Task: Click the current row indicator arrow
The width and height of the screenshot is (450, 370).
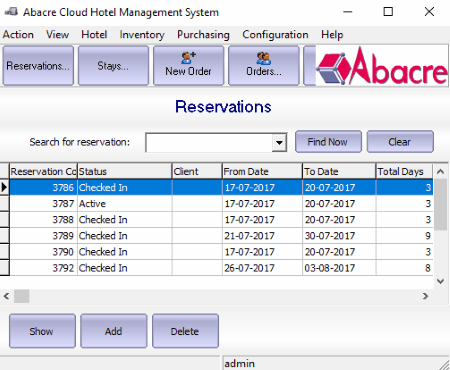Action: (4, 187)
